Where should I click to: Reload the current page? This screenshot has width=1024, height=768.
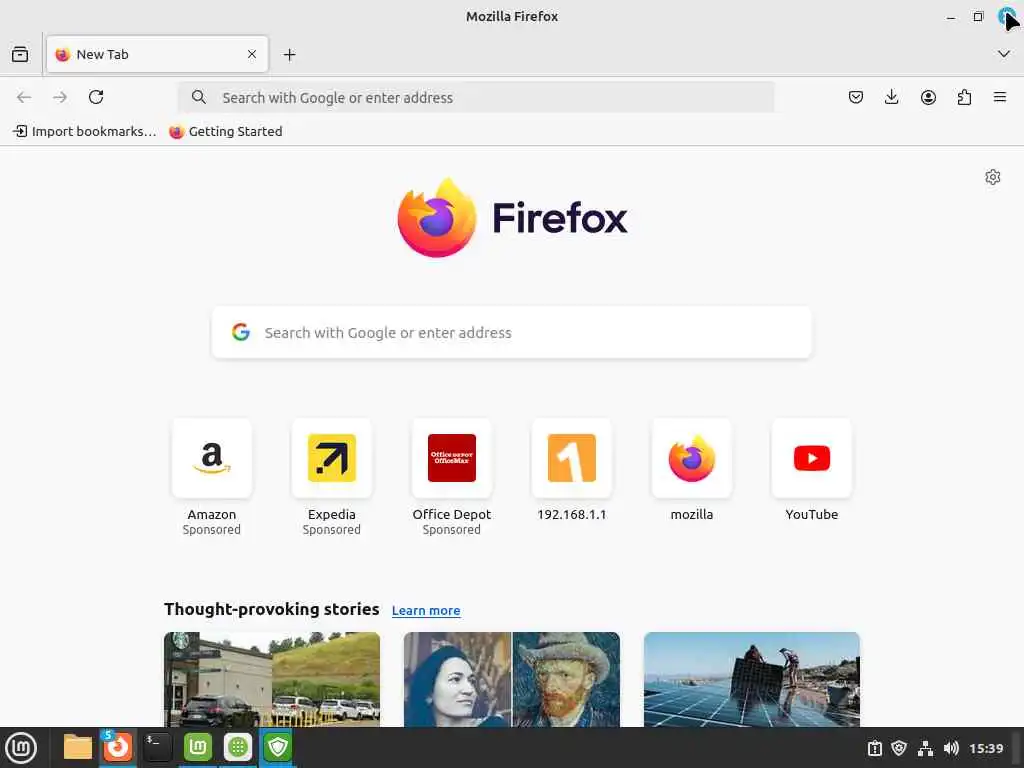tap(96, 97)
